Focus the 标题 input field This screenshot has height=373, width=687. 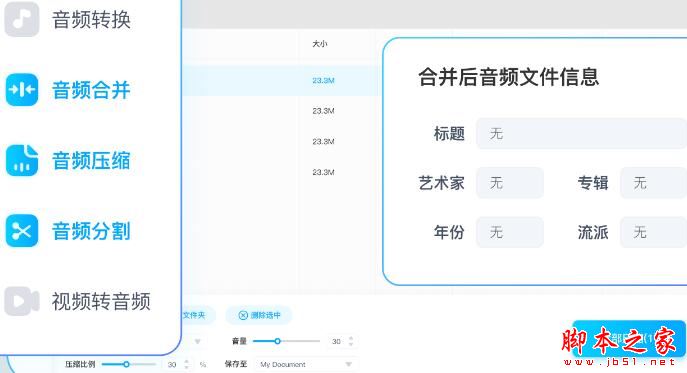tap(581, 133)
